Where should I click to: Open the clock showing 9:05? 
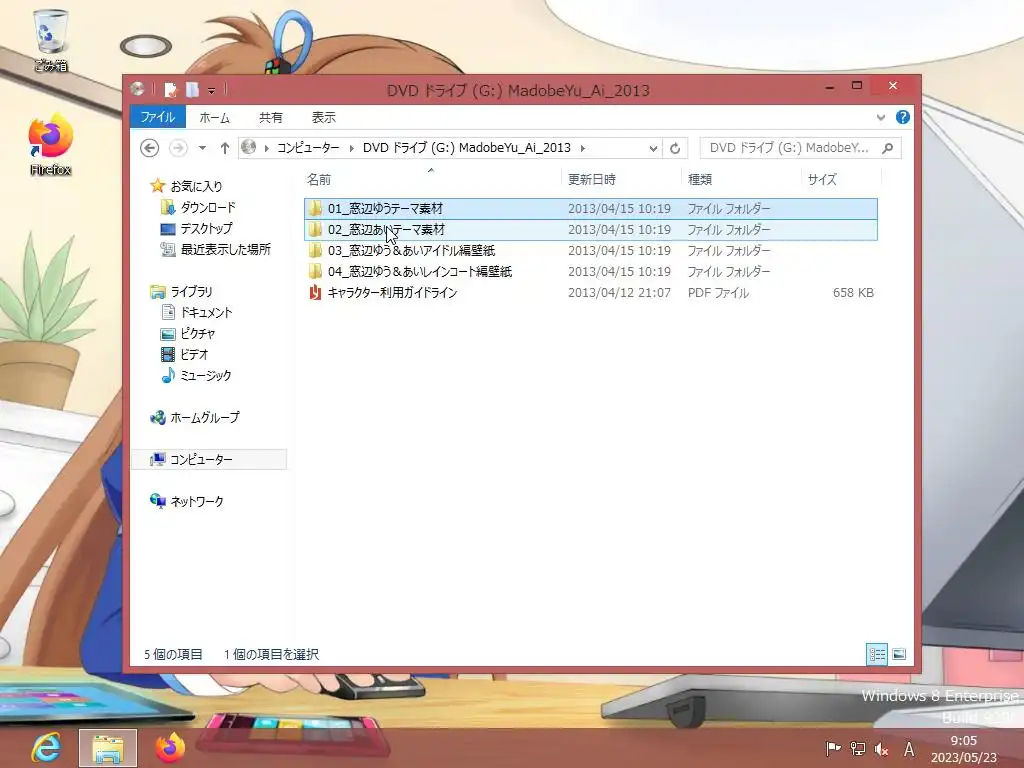(x=964, y=749)
